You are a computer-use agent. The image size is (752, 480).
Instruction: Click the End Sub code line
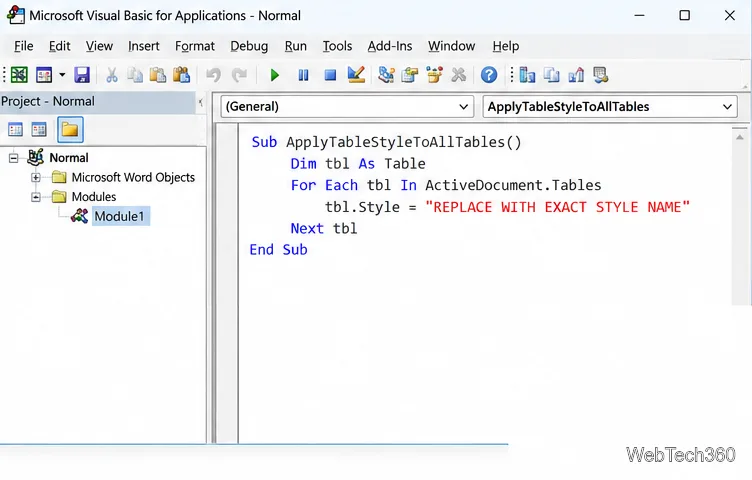(x=278, y=250)
